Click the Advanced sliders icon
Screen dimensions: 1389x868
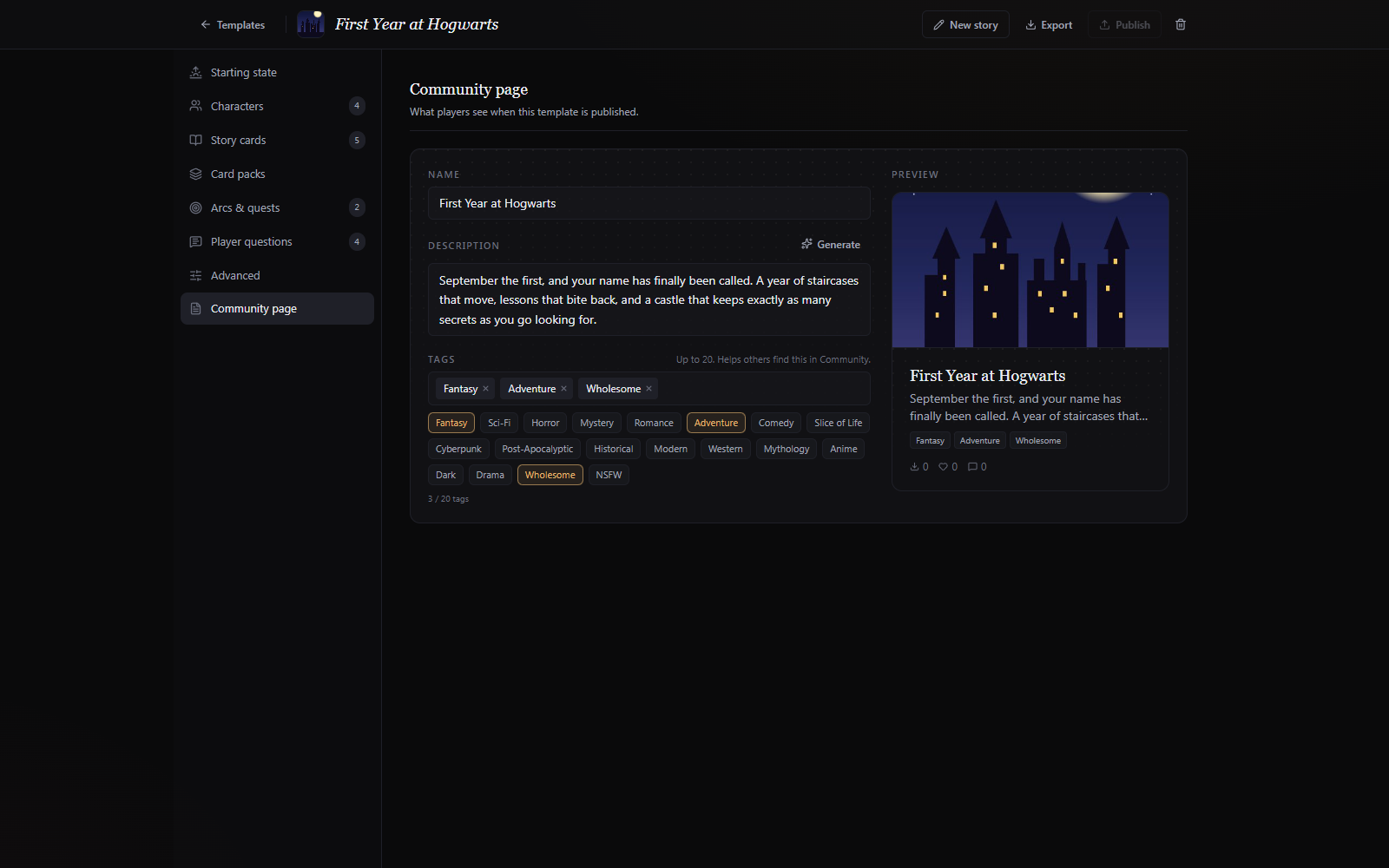pos(195,275)
